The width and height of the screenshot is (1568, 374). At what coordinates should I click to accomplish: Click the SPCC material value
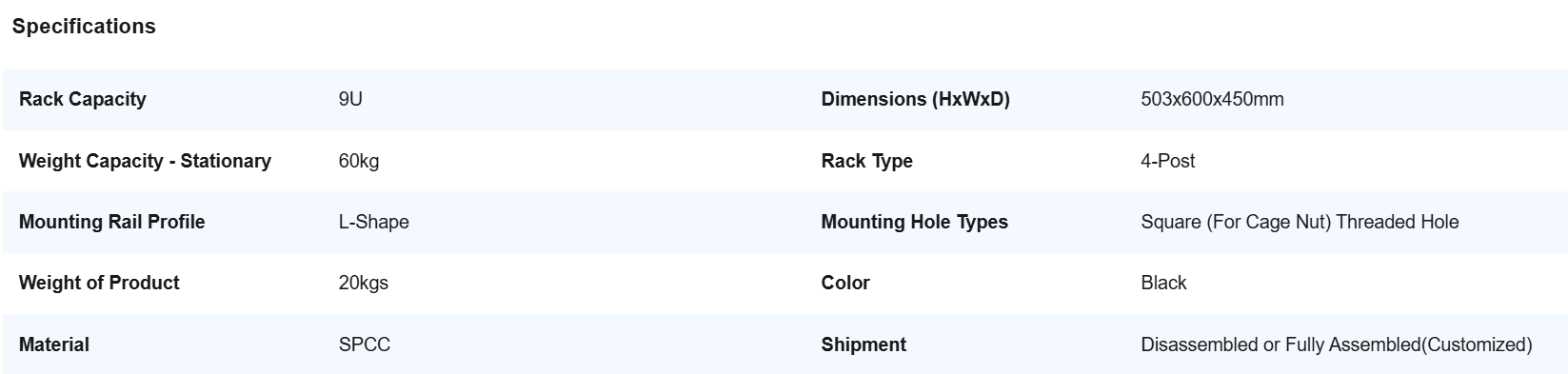point(365,344)
